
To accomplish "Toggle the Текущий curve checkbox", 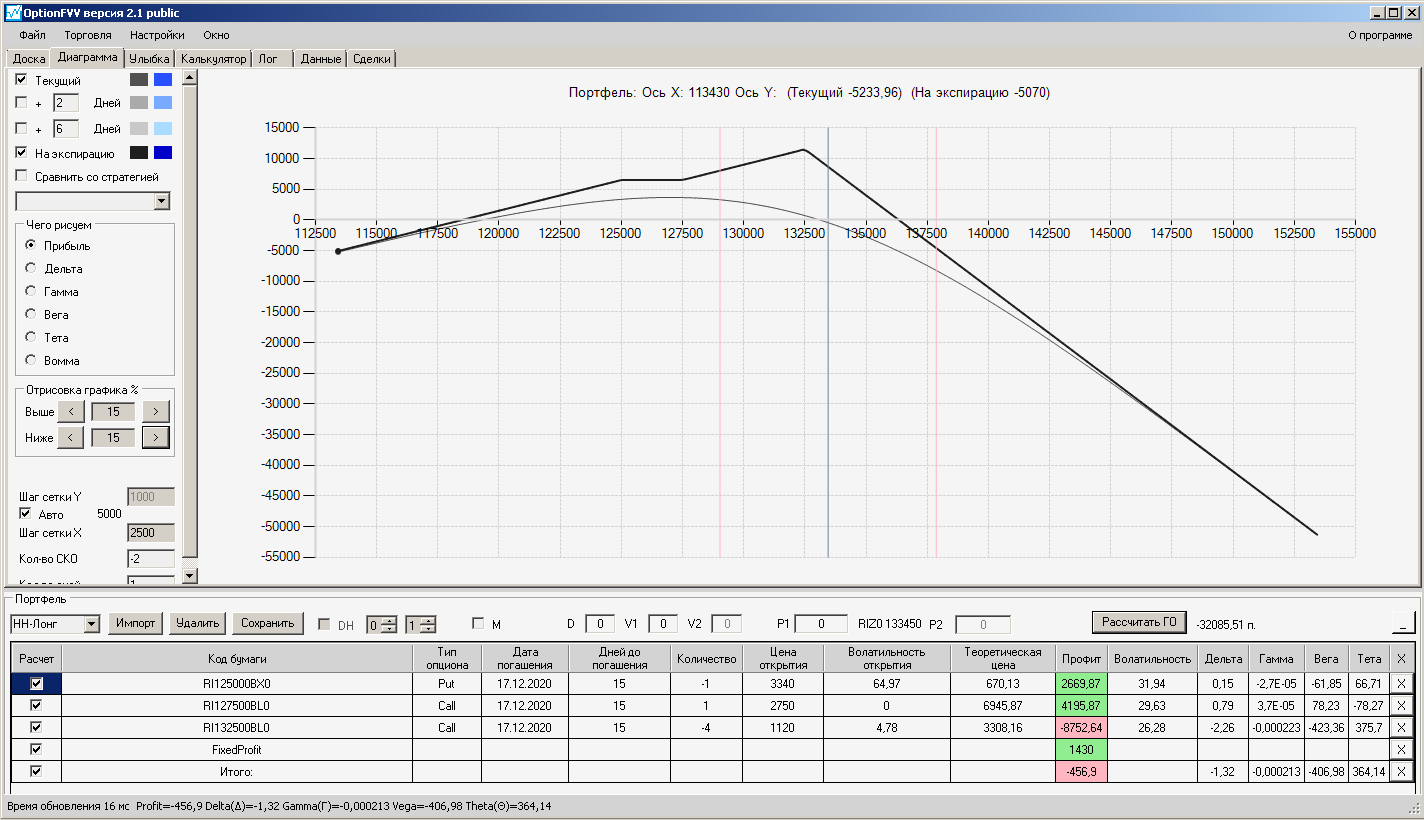I will 22,80.
